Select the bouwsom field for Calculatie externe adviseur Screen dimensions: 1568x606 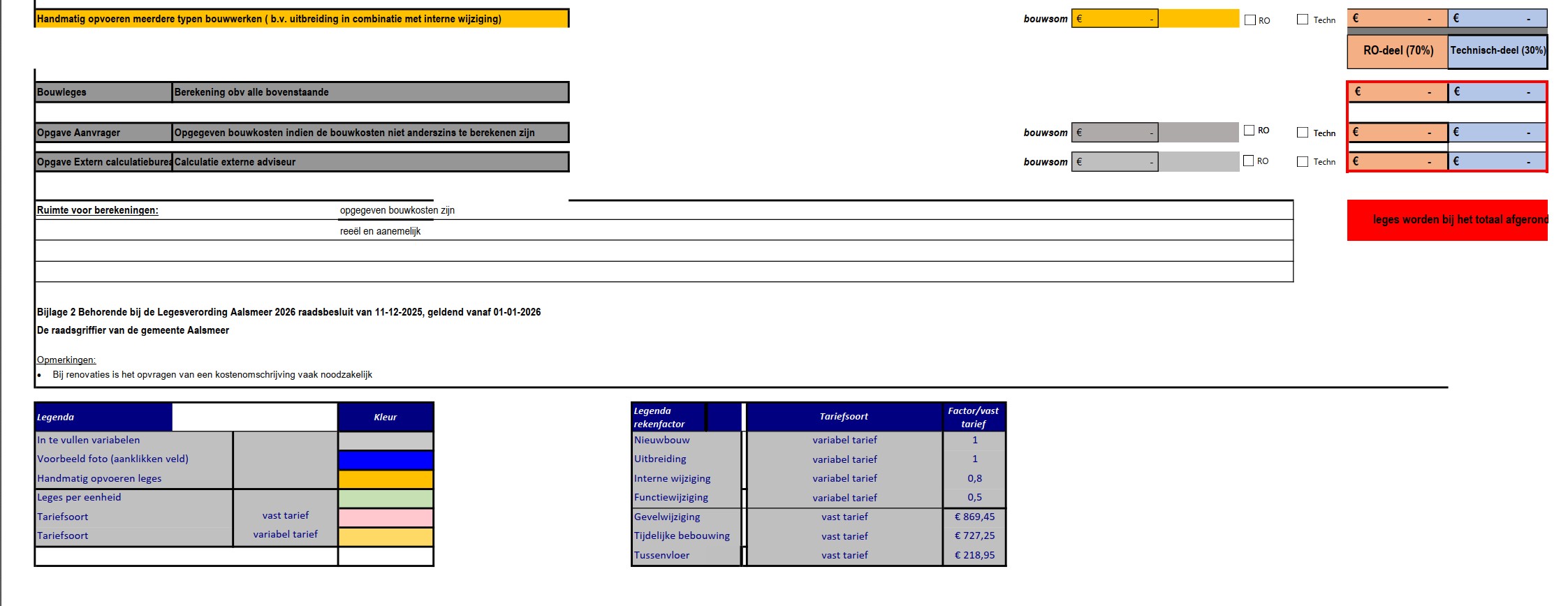click(x=1114, y=162)
